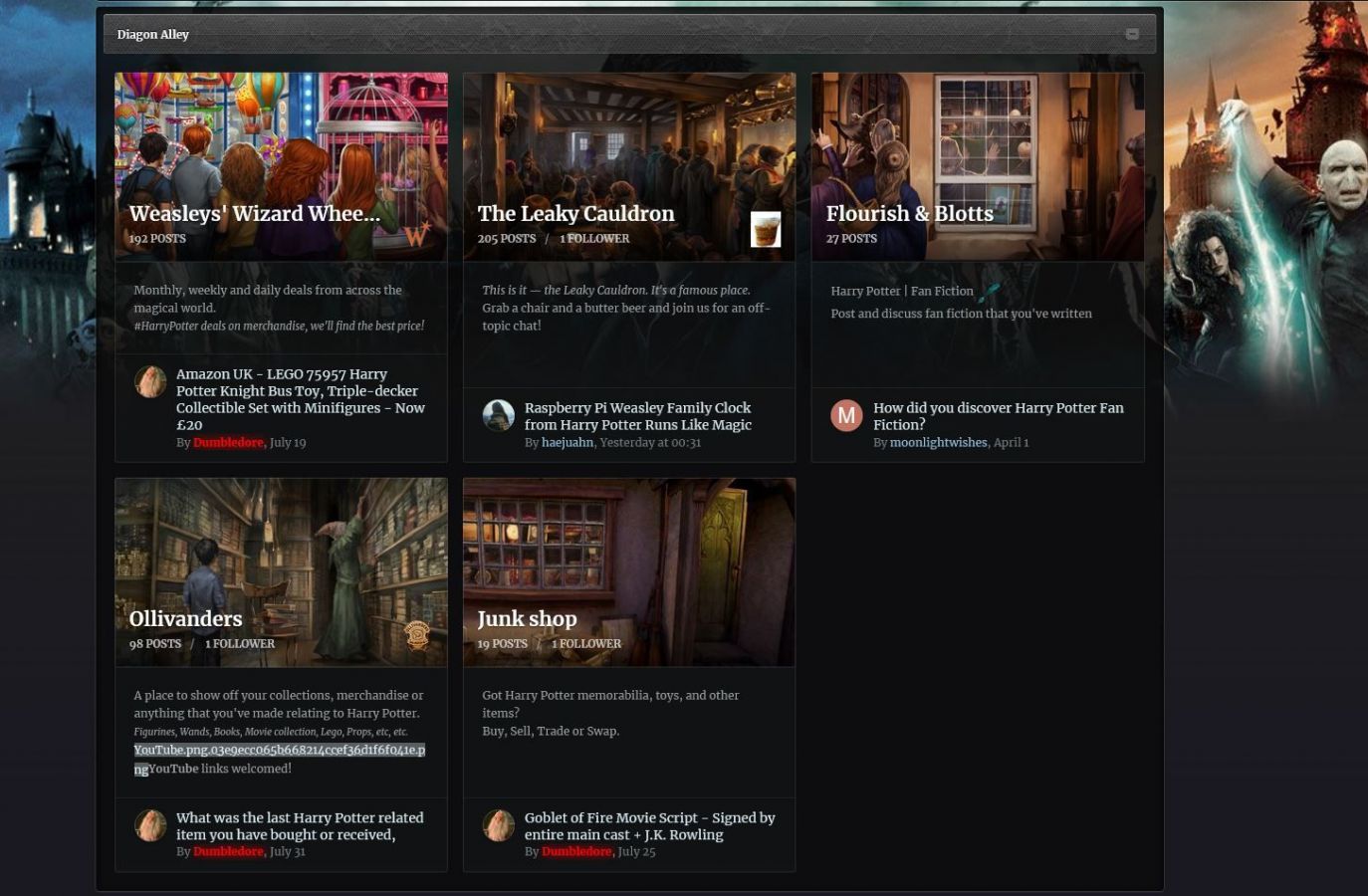The width and height of the screenshot is (1368, 896).
Task: Visit Dumbledore's profile from the July 25 post
Action: [576, 851]
